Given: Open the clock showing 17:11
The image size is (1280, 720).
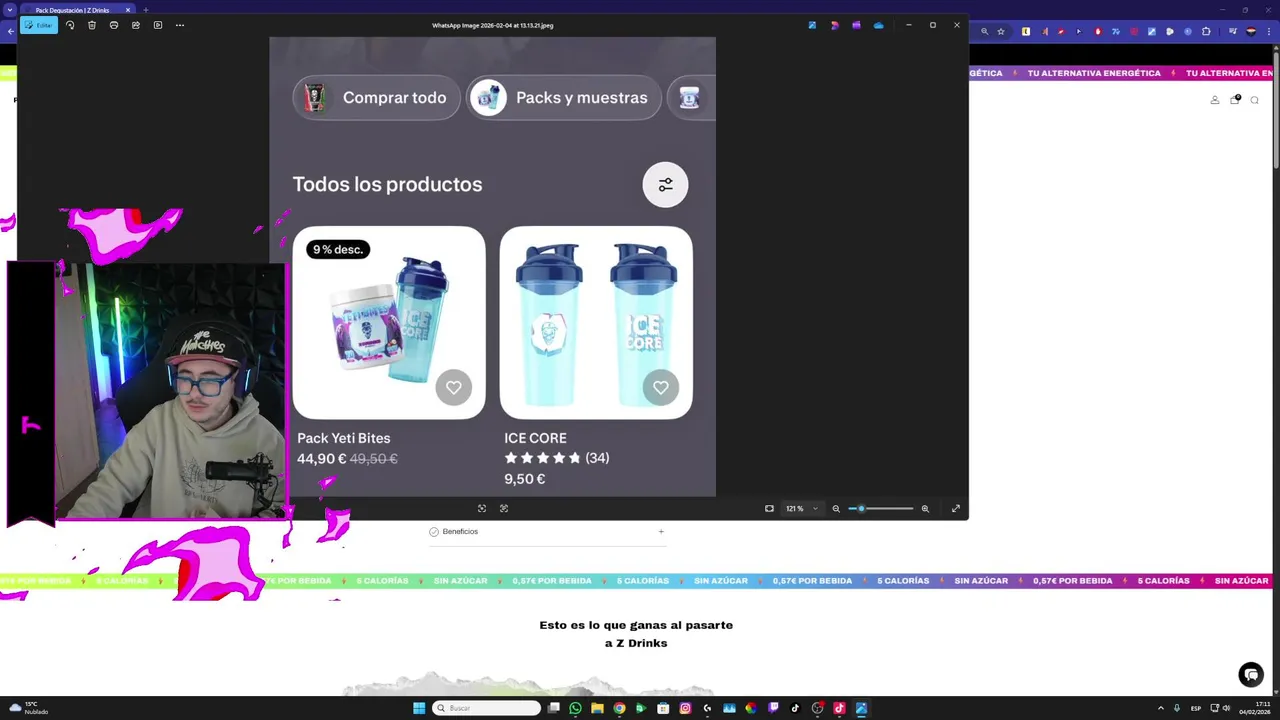Looking at the screenshot, I should [1254, 708].
